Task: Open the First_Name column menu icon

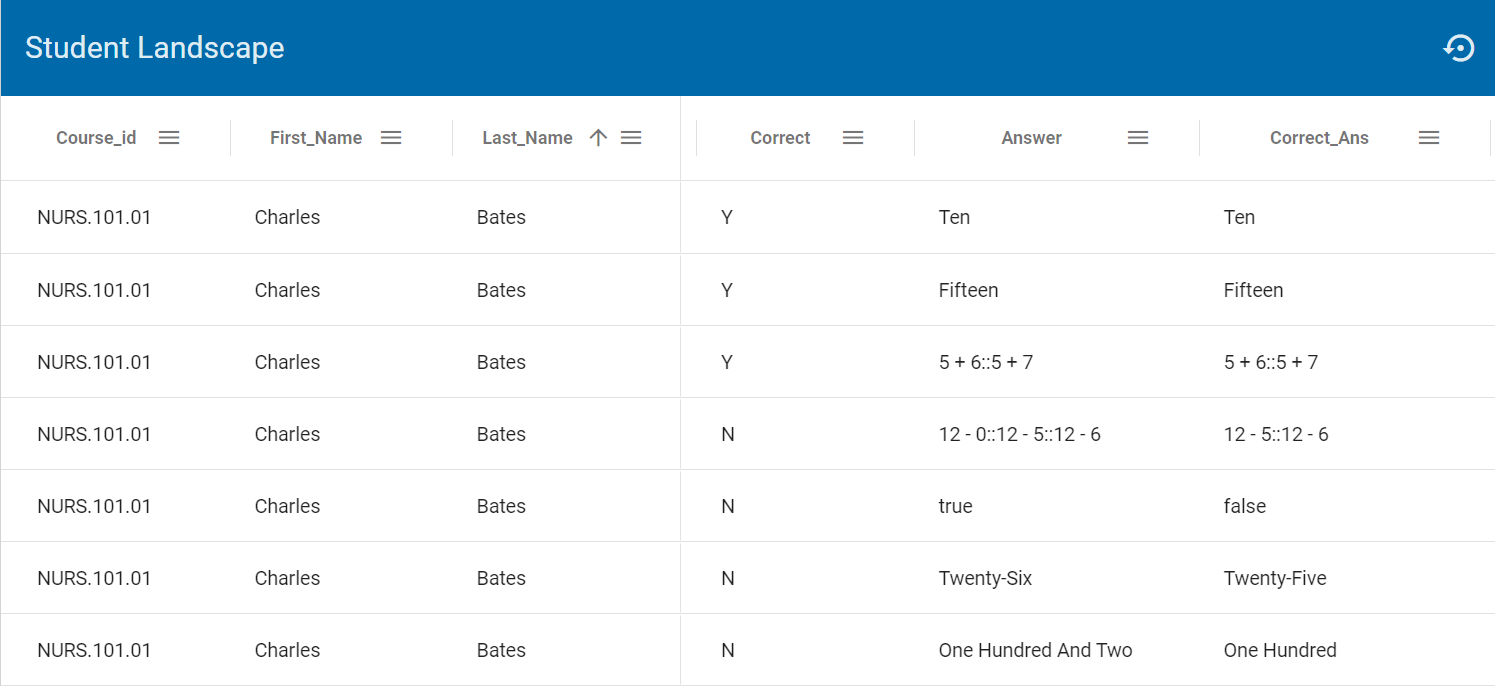Action: (391, 138)
